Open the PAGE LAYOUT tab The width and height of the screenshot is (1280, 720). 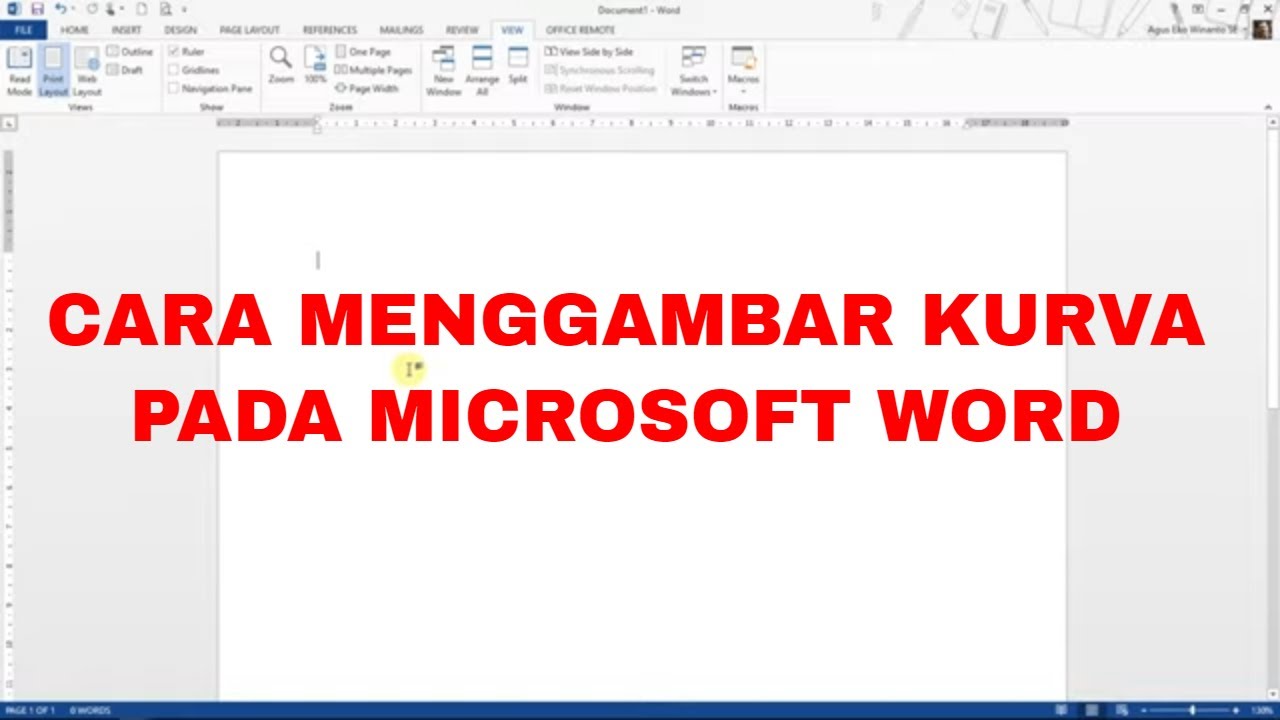pos(249,30)
